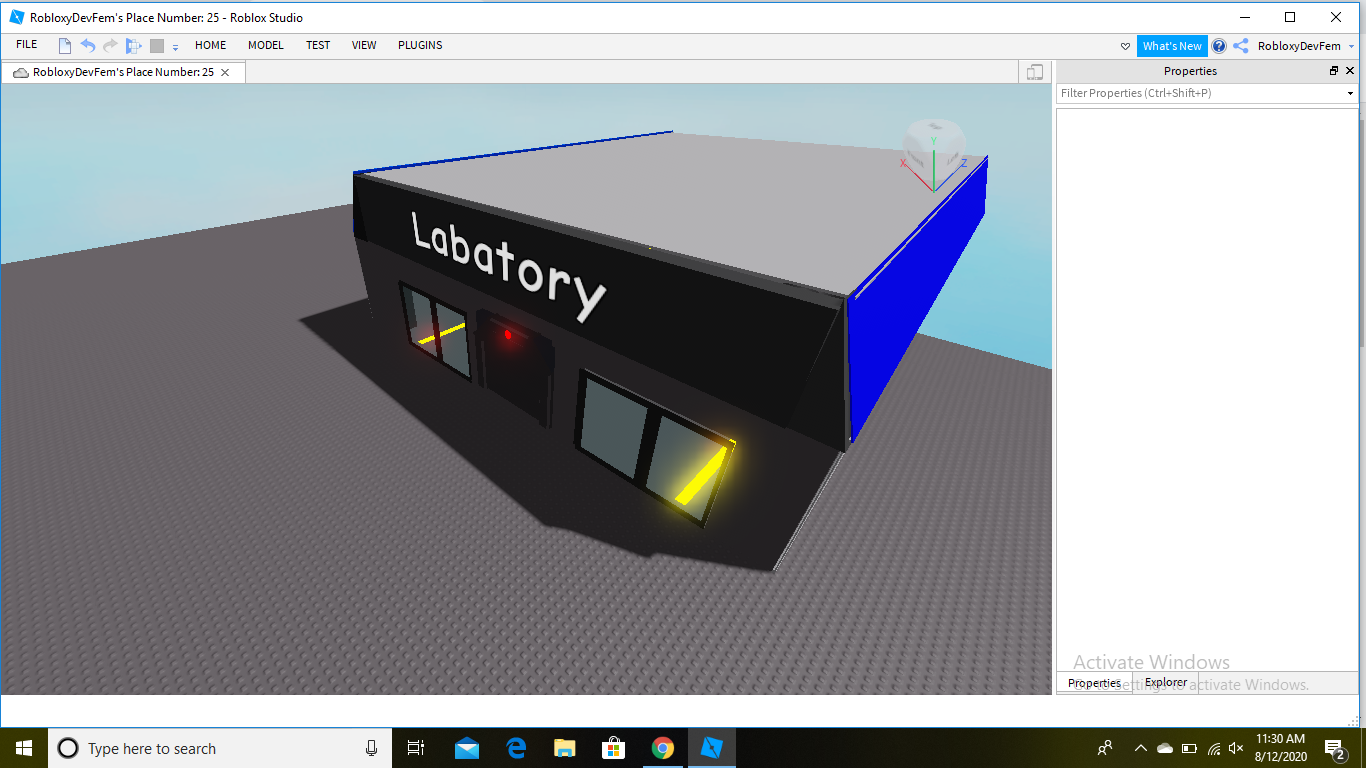Minimize the Roblox Studio window
Screen dimensions: 1366x768
[x=1245, y=17]
